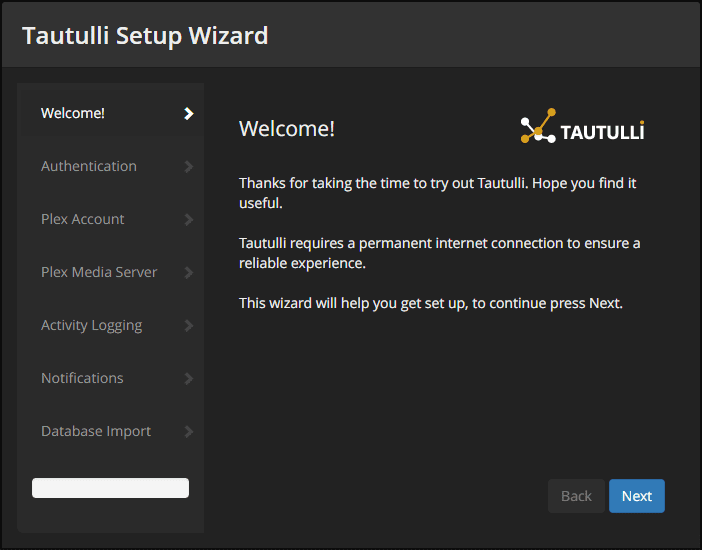Click the Plex Media Server chevron arrow

[x=189, y=273]
